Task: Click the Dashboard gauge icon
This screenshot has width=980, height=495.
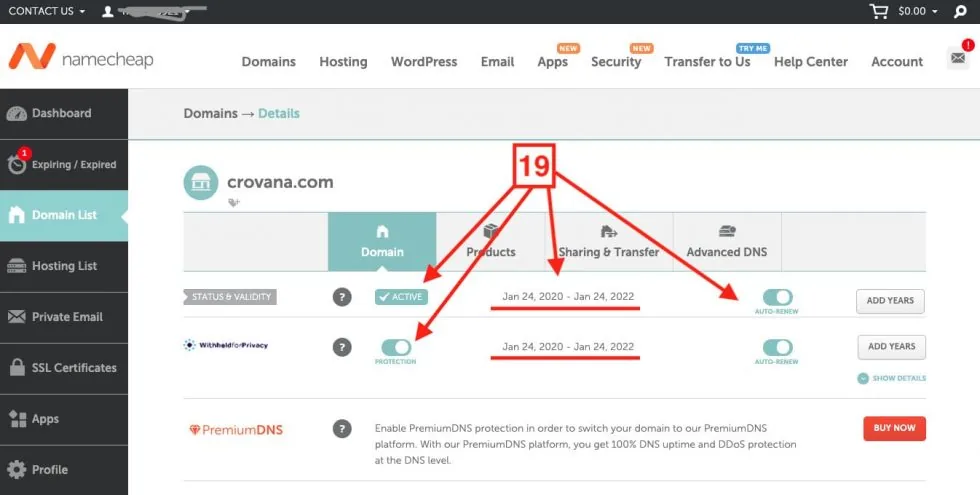Action: pyautogui.click(x=17, y=114)
